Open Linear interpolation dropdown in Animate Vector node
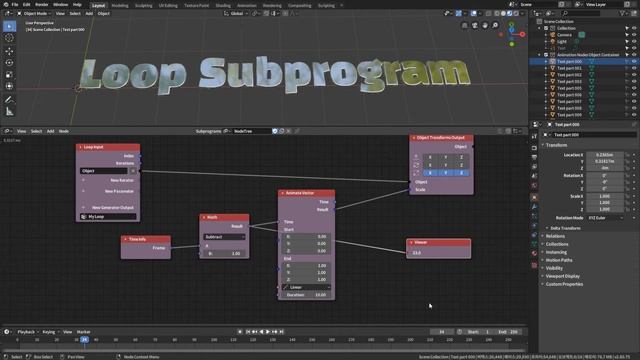This screenshot has height=360, width=640. point(307,287)
